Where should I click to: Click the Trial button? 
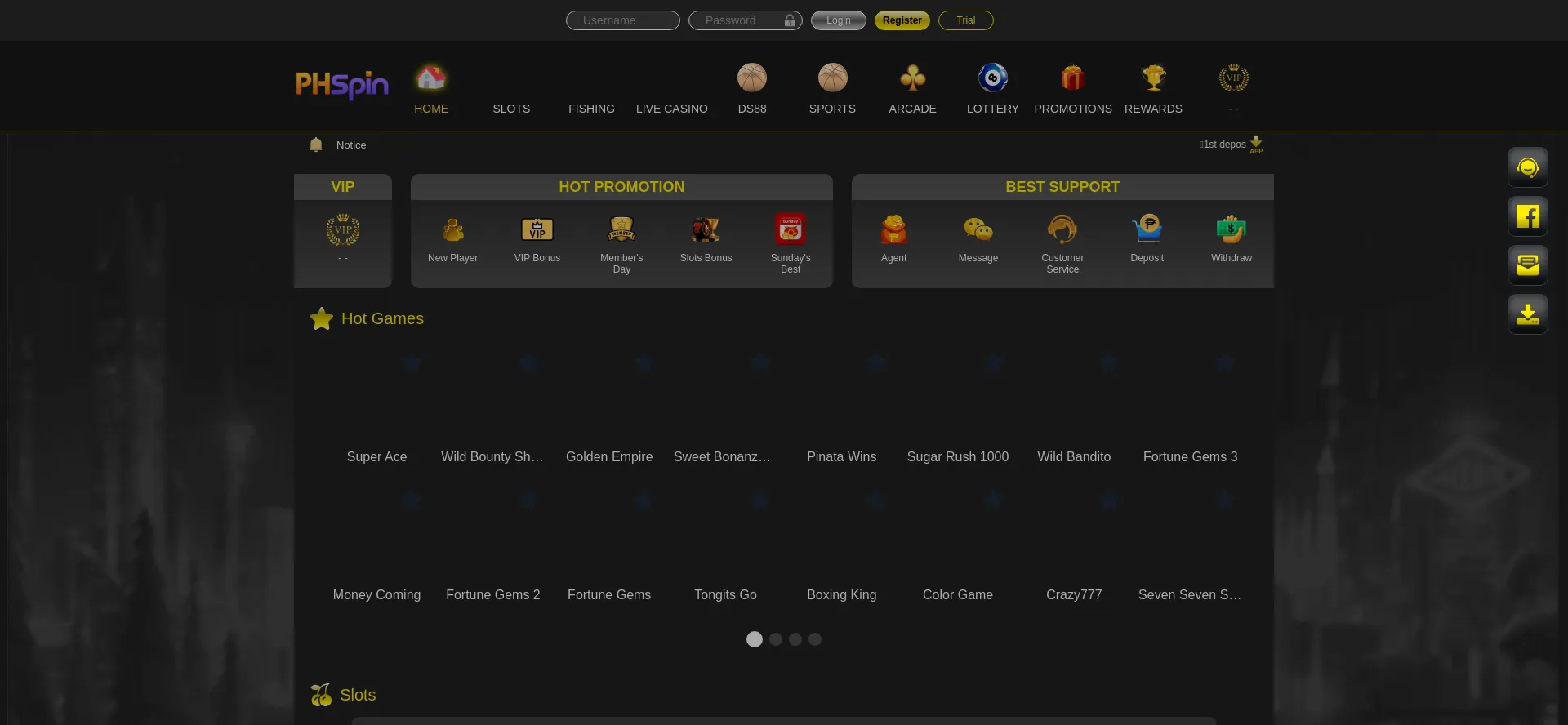[x=965, y=20]
